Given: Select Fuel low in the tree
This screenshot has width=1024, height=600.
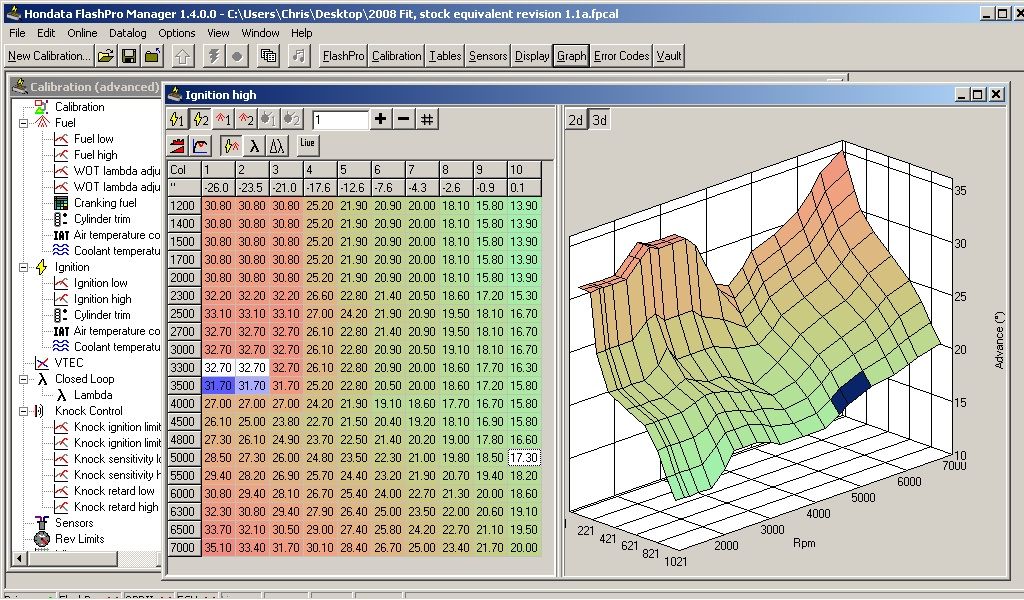Looking at the screenshot, I should [93, 138].
